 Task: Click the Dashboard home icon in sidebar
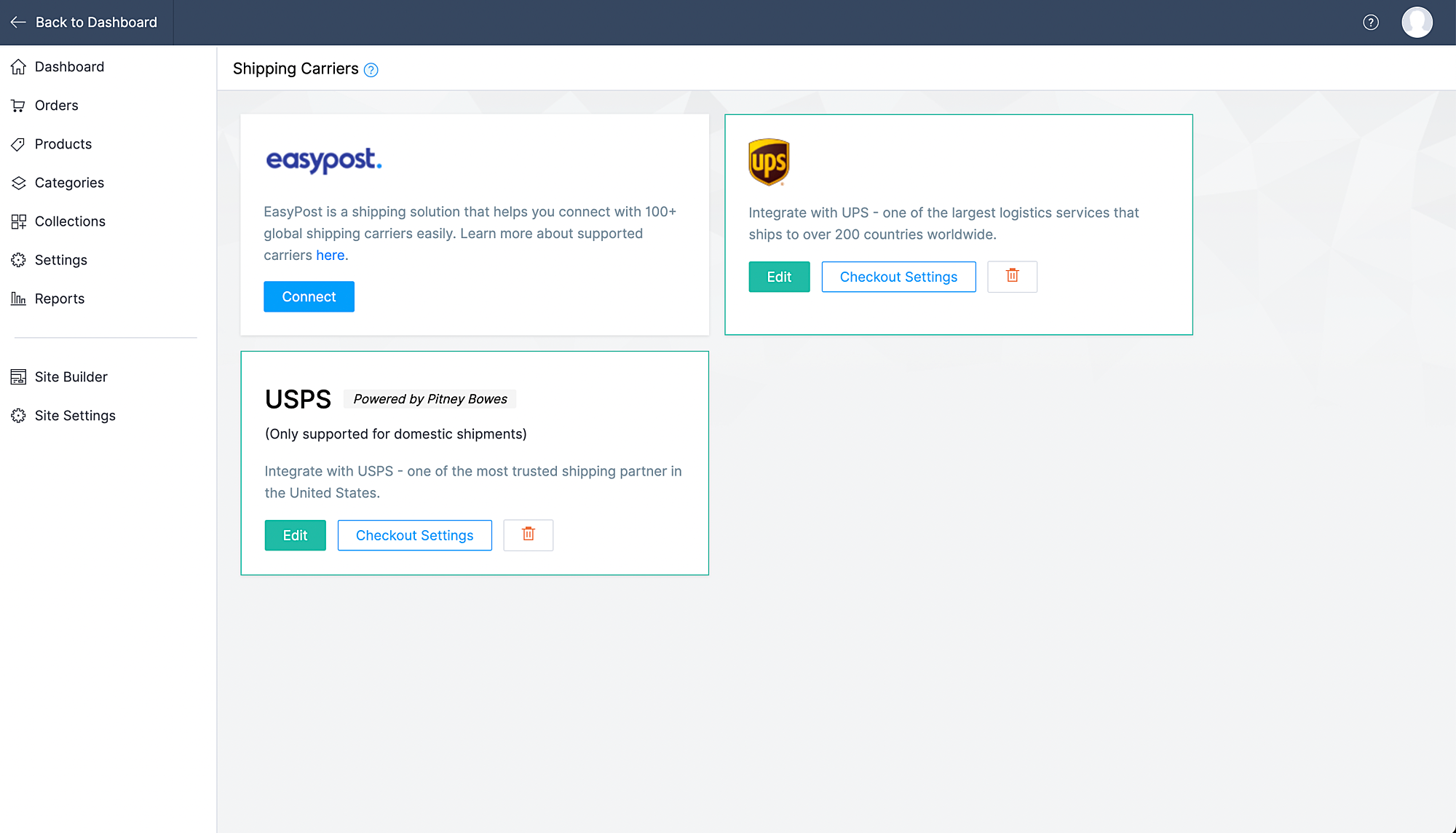click(19, 67)
